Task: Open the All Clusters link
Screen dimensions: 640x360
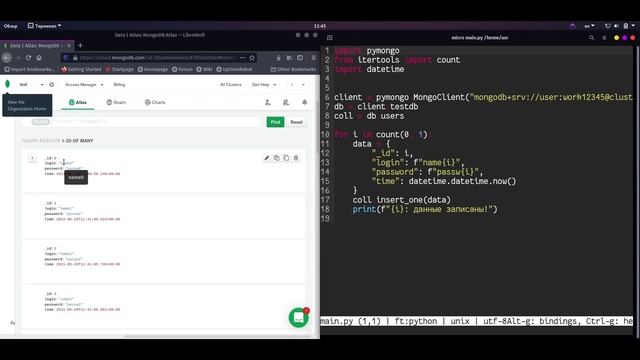Action: pos(231,84)
